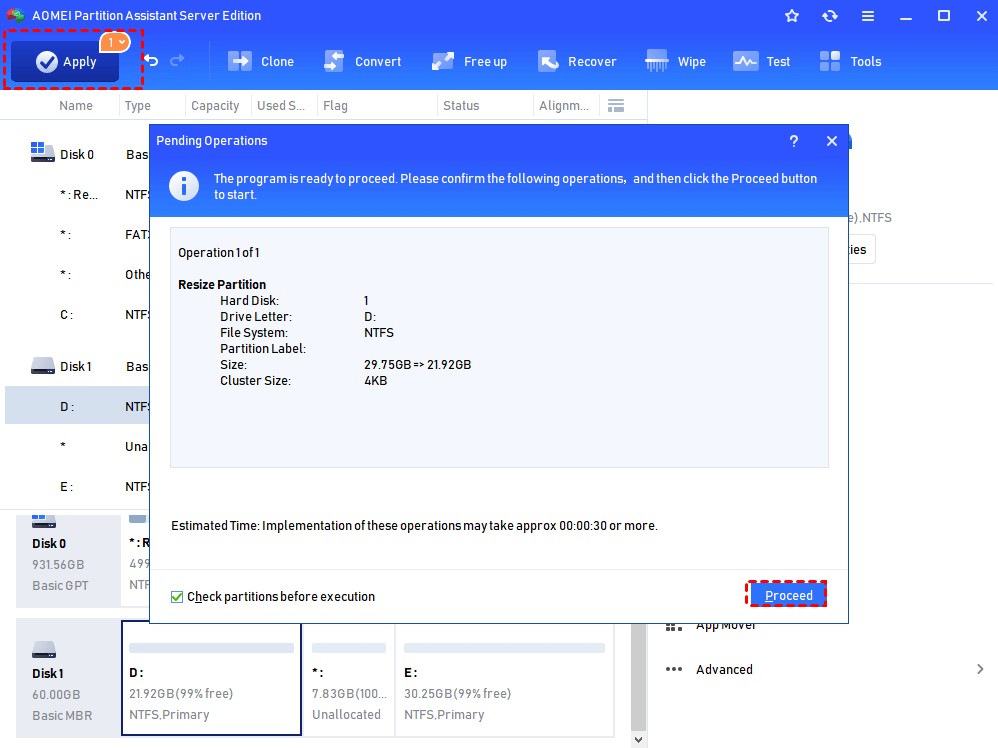Select the *: Re... recovery partition row
998x748 pixels.
(77, 194)
